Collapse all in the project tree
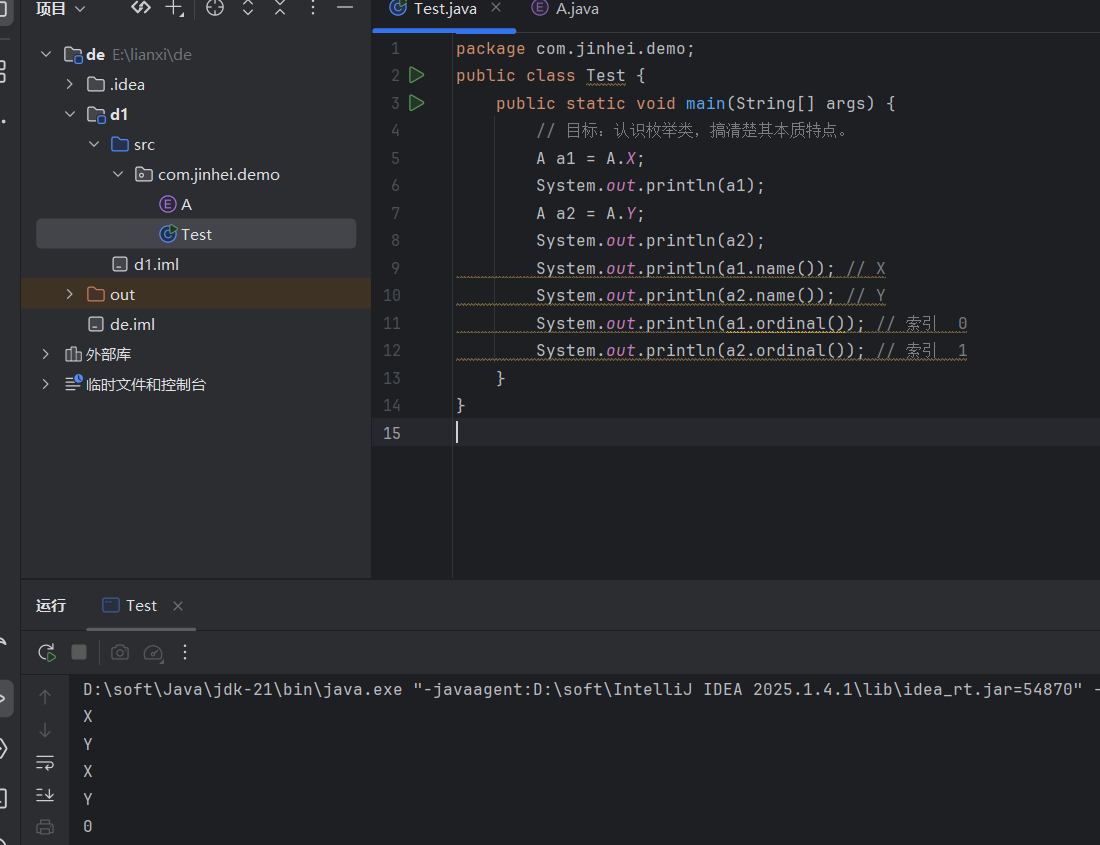This screenshot has width=1100, height=845. tap(280, 8)
